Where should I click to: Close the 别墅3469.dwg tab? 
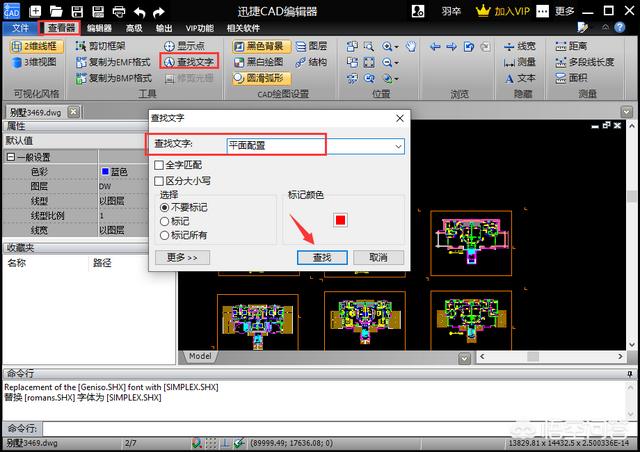coord(73,111)
